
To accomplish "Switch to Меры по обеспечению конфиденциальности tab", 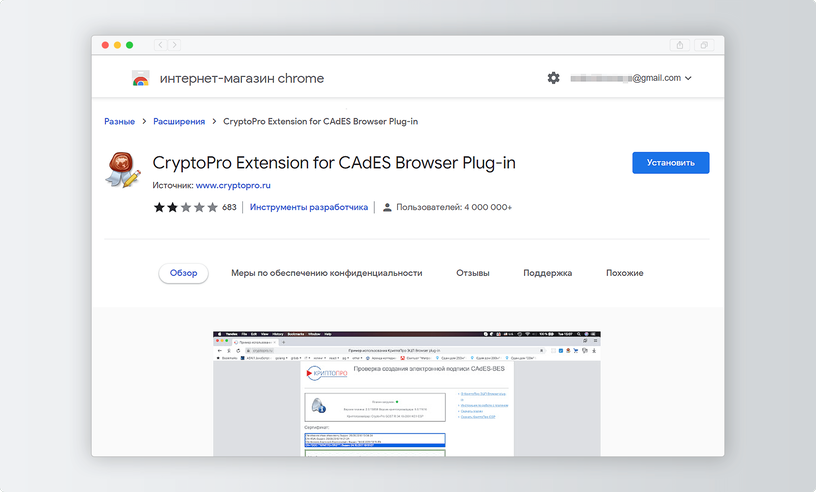I will [326, 273].
